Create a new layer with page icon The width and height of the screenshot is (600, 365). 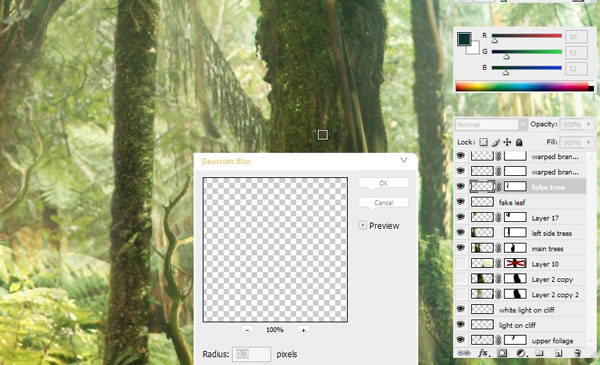tap(558, 353)
